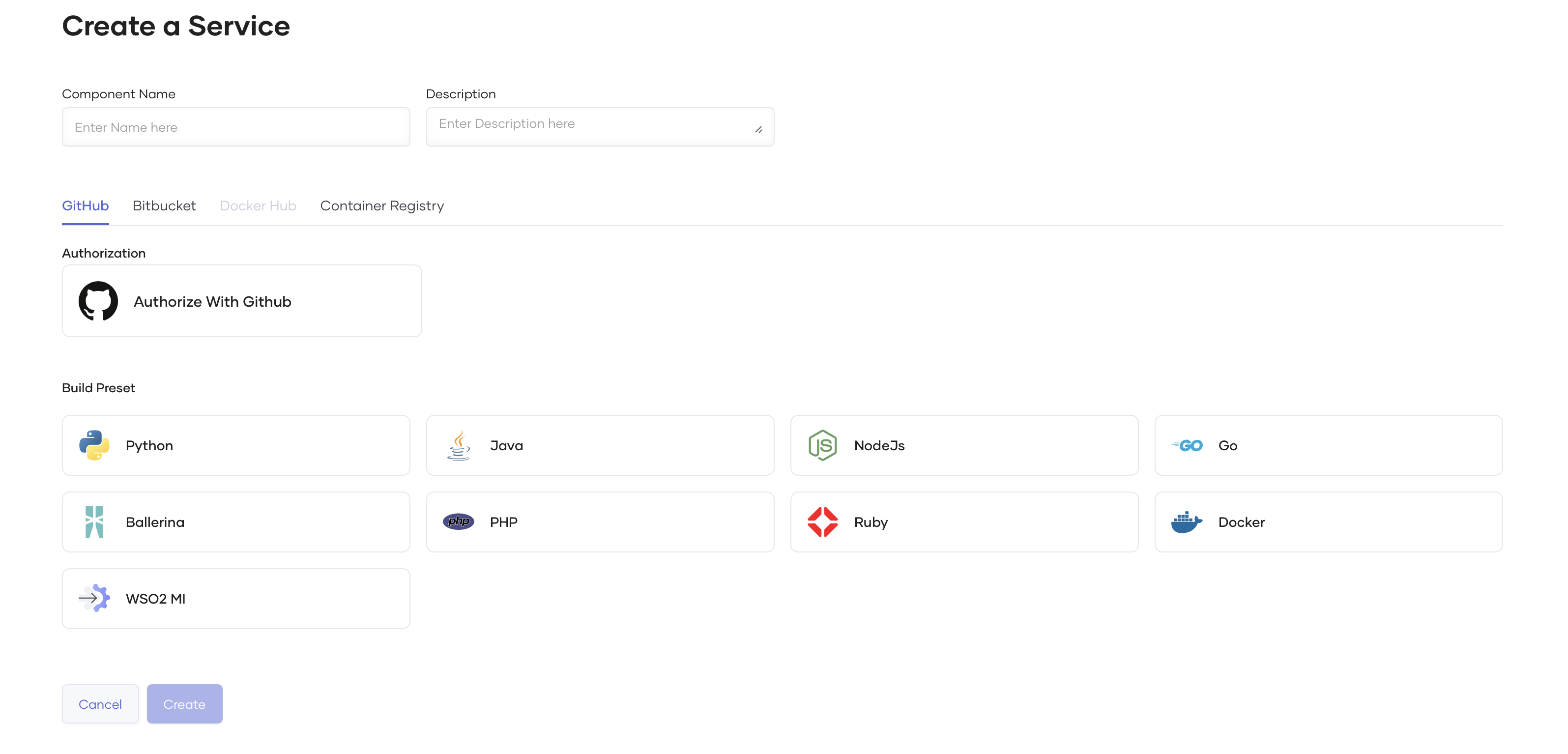Select the WSO2 MI gear icon
The height and width of the screenshot is (754, 1568).
[94, 598]
